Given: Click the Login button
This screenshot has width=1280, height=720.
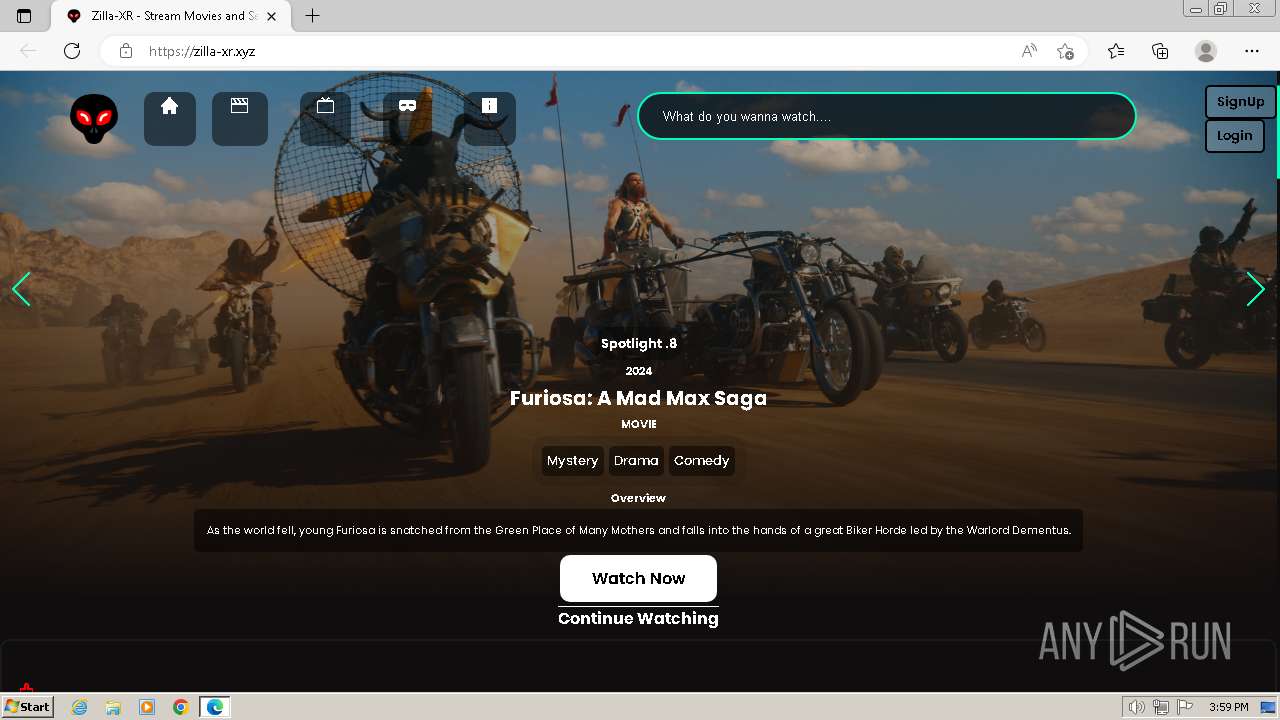Looking at the screenshot, I should [1234, 136].
